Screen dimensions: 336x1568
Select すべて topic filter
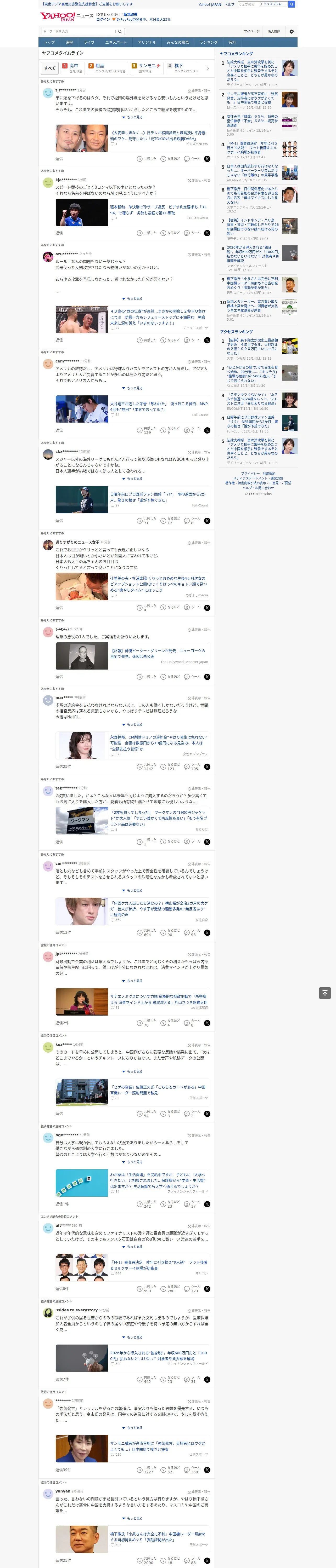[50, 68]
